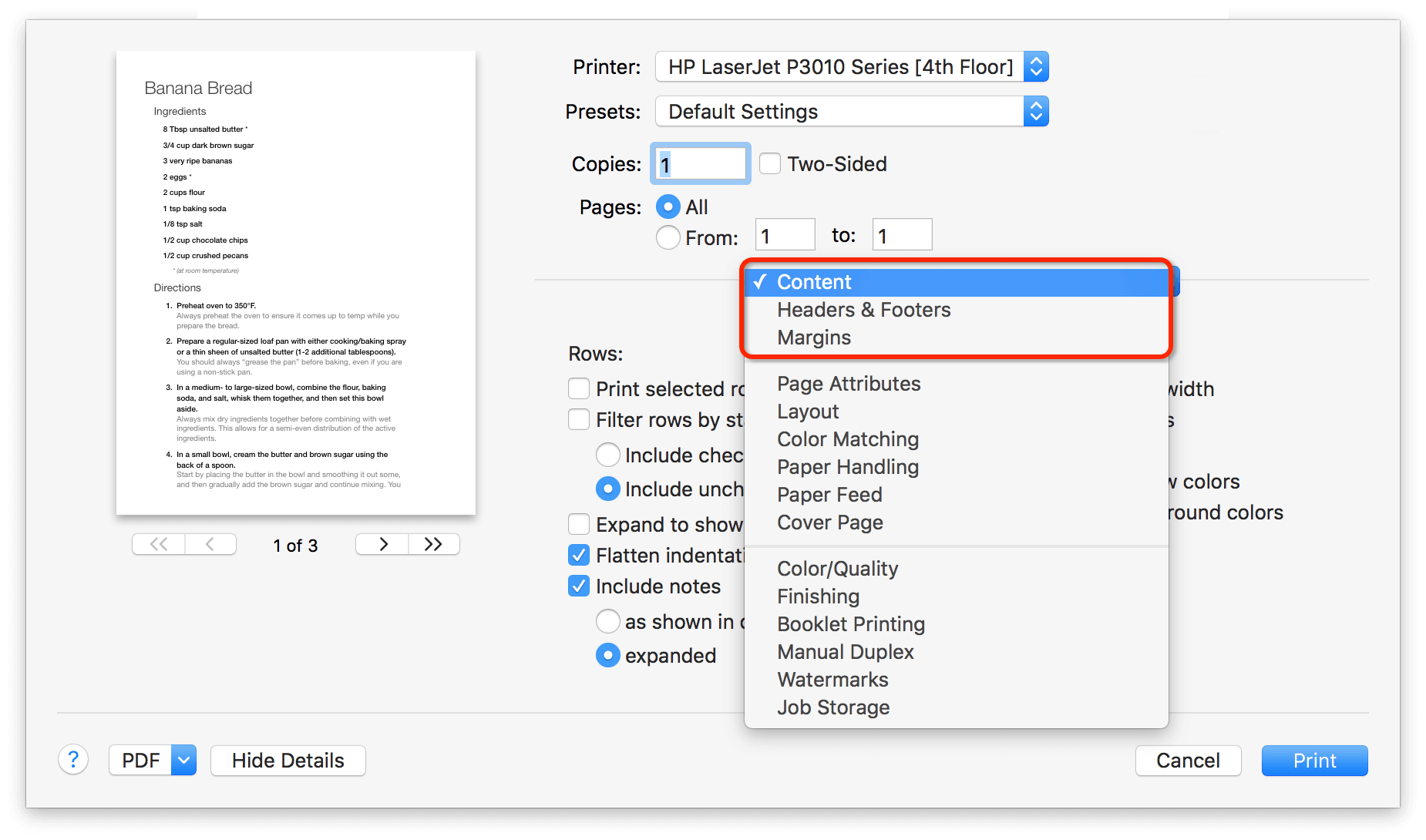
Task: Open help via the question mark icon
Action: pos(73,760)
